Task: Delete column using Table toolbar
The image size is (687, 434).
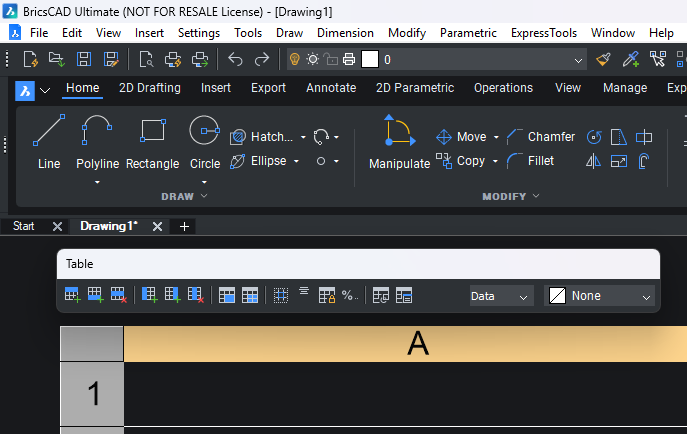Action: [195, 295]
